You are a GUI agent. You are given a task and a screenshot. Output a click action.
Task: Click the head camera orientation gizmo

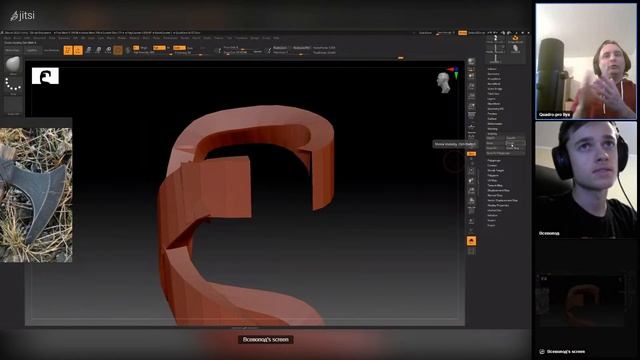(x=443, y=83)
